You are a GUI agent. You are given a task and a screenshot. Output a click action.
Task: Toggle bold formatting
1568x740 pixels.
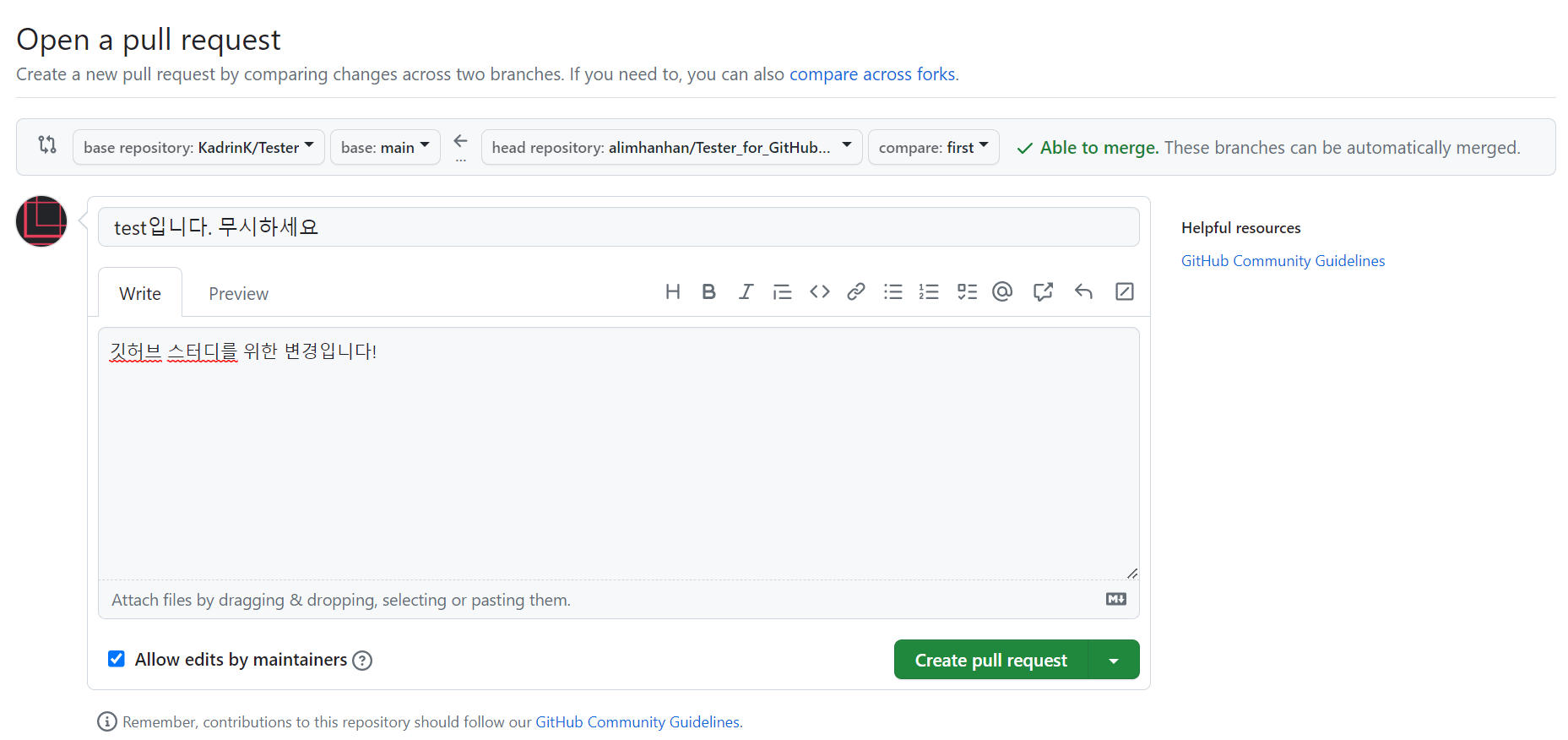[708, 291]
